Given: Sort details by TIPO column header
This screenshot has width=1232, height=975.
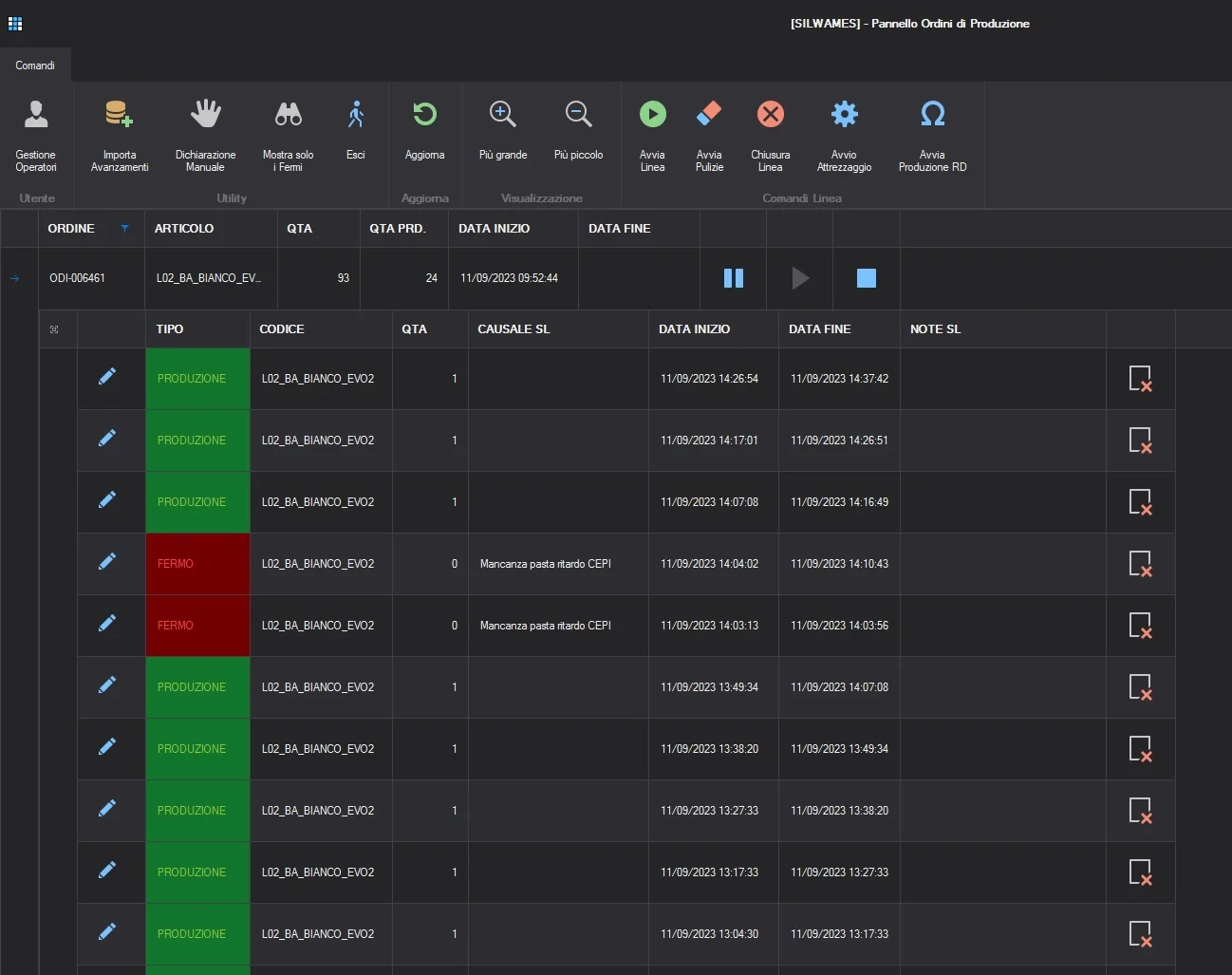Looking at the screenshot, I should tap(197, 329).
